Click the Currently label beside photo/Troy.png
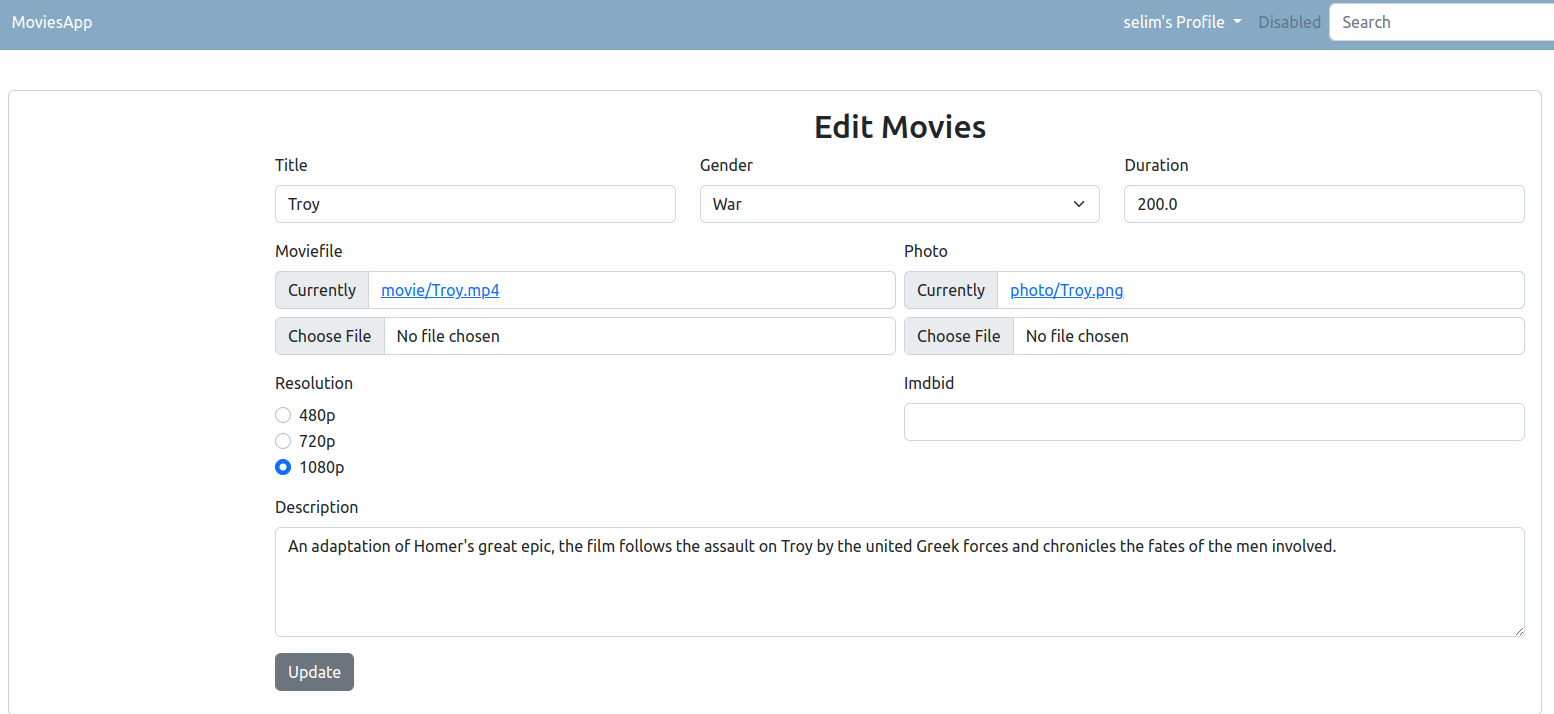Viewport: 1554px width, 714px height. [951, 290]
